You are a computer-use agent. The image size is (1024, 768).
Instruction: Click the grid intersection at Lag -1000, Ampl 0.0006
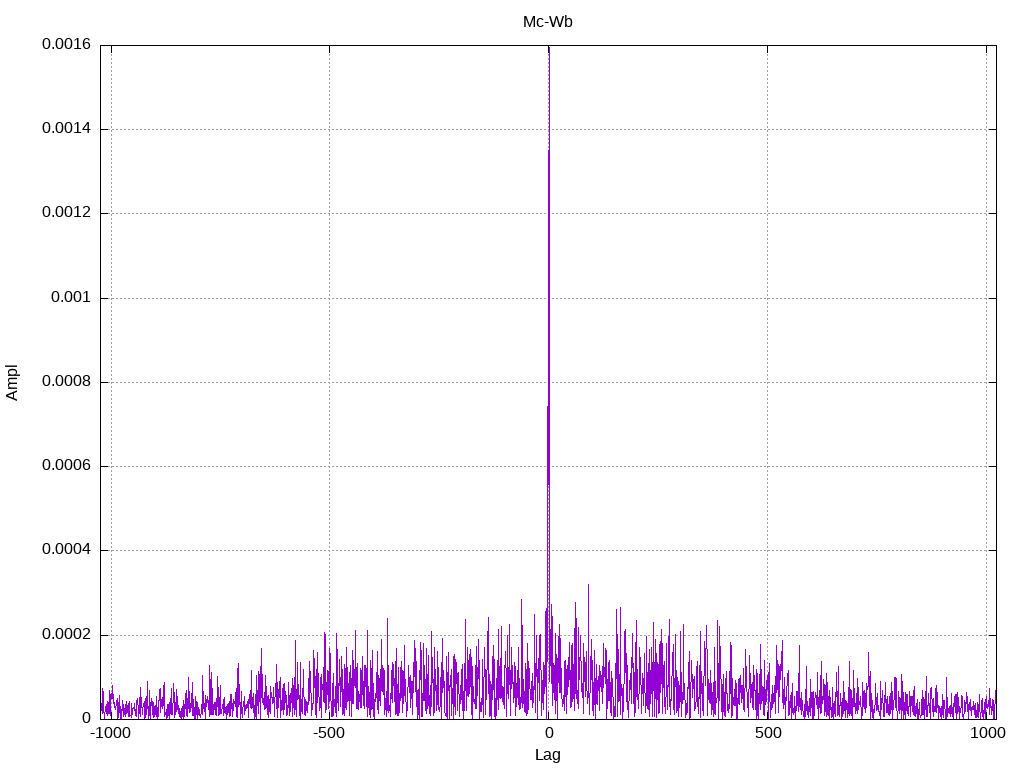point(111,466)
